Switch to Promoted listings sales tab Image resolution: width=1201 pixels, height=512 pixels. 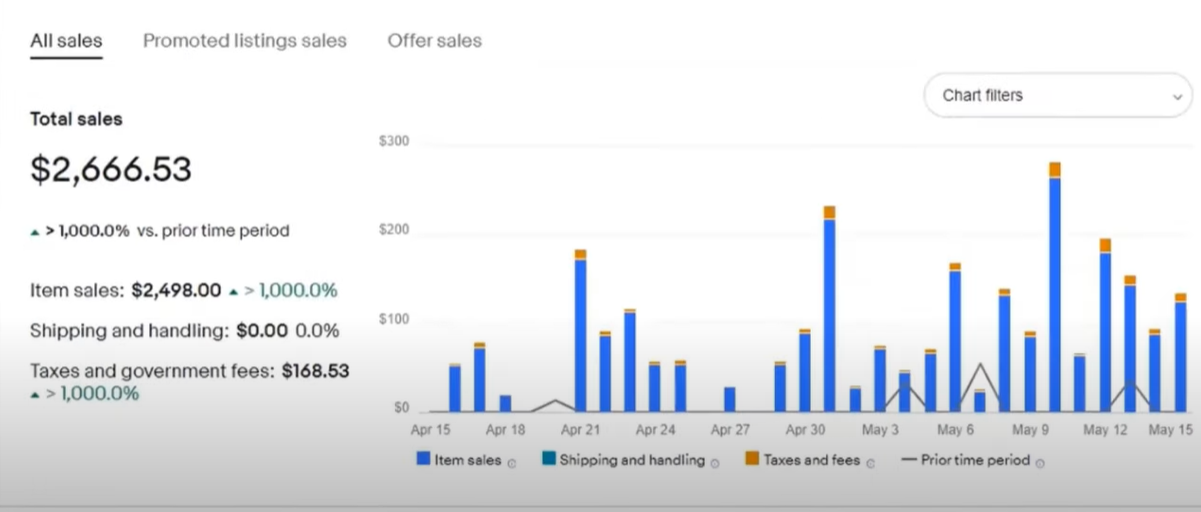point(245,41)
